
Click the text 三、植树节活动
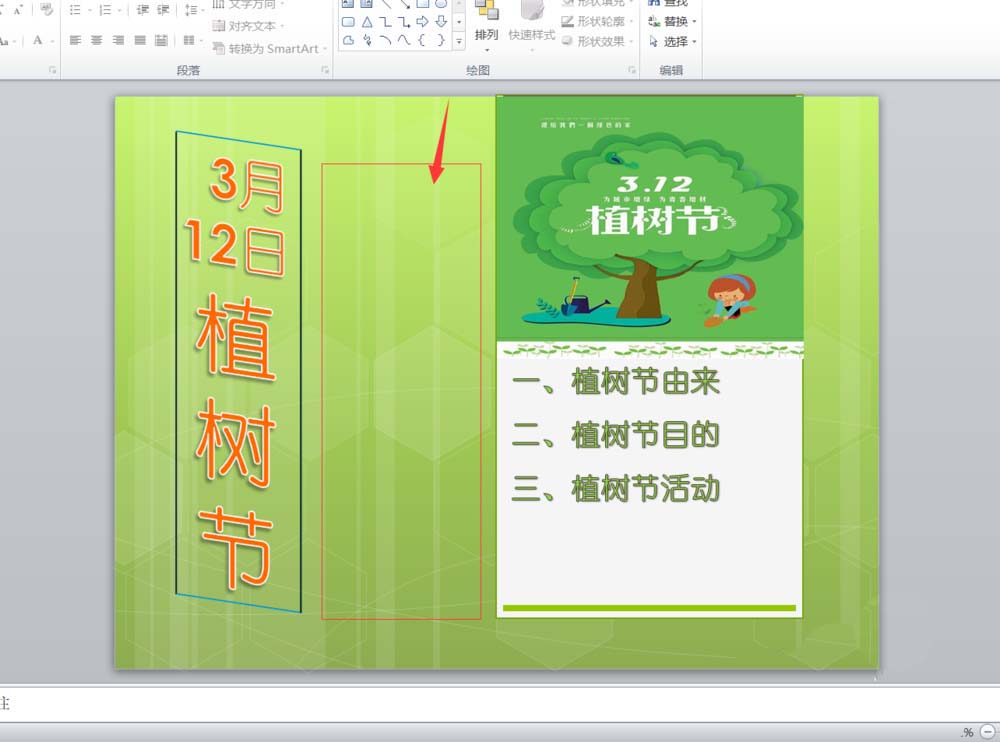[x=616, y=489]
